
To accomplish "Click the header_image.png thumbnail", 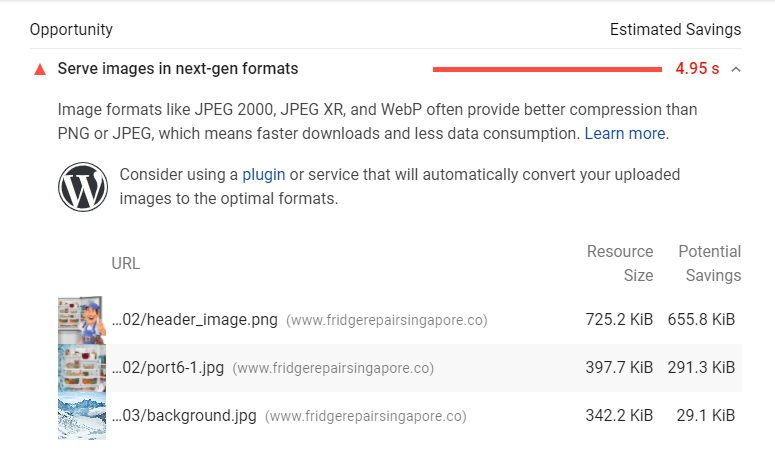I will point(82,320).
